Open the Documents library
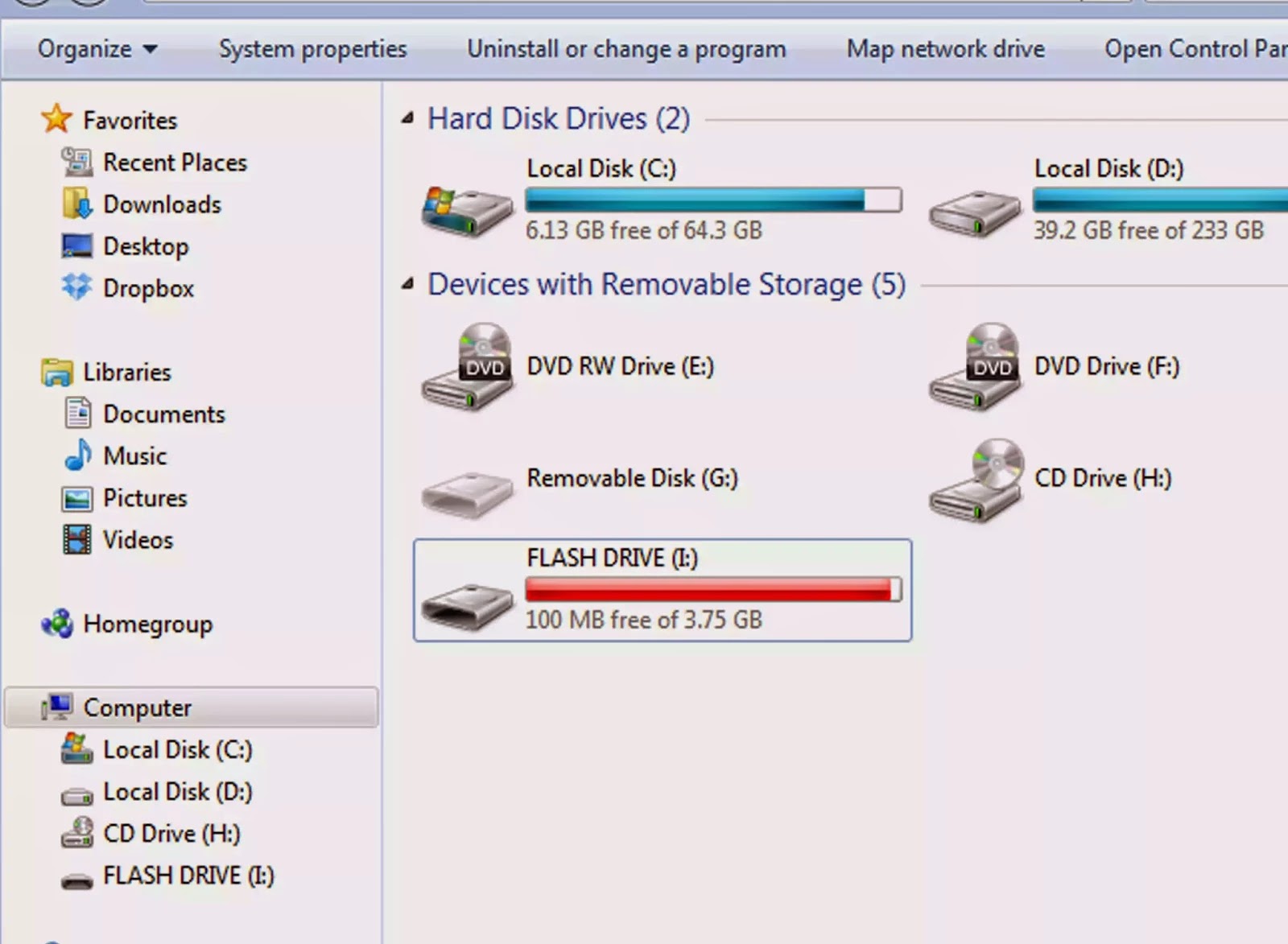Viewport: 1288px width, 944px height. click(163, 414)
